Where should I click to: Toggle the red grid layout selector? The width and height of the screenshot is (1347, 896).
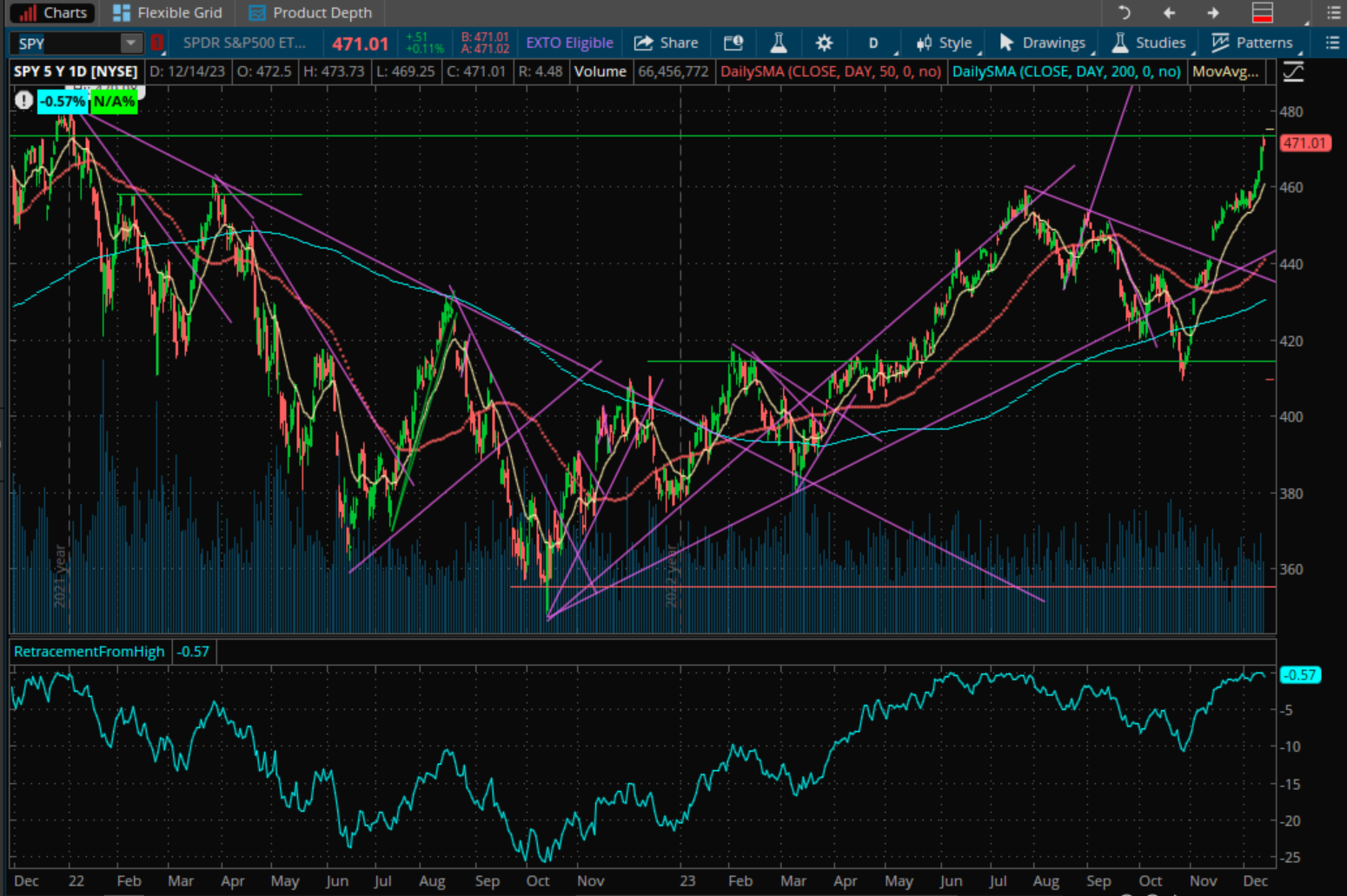[x=1262, y=12]
